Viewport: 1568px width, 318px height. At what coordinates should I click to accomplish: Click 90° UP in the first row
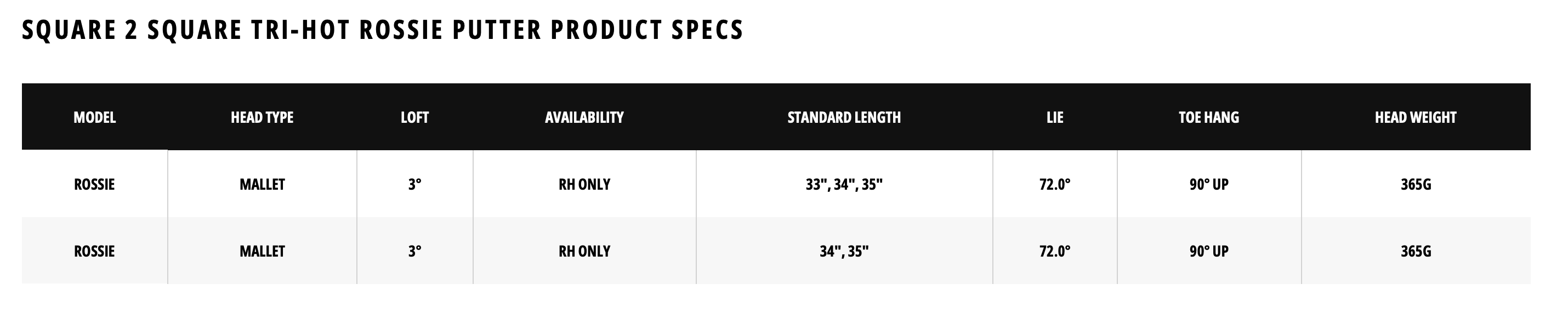coord(1209,184)
